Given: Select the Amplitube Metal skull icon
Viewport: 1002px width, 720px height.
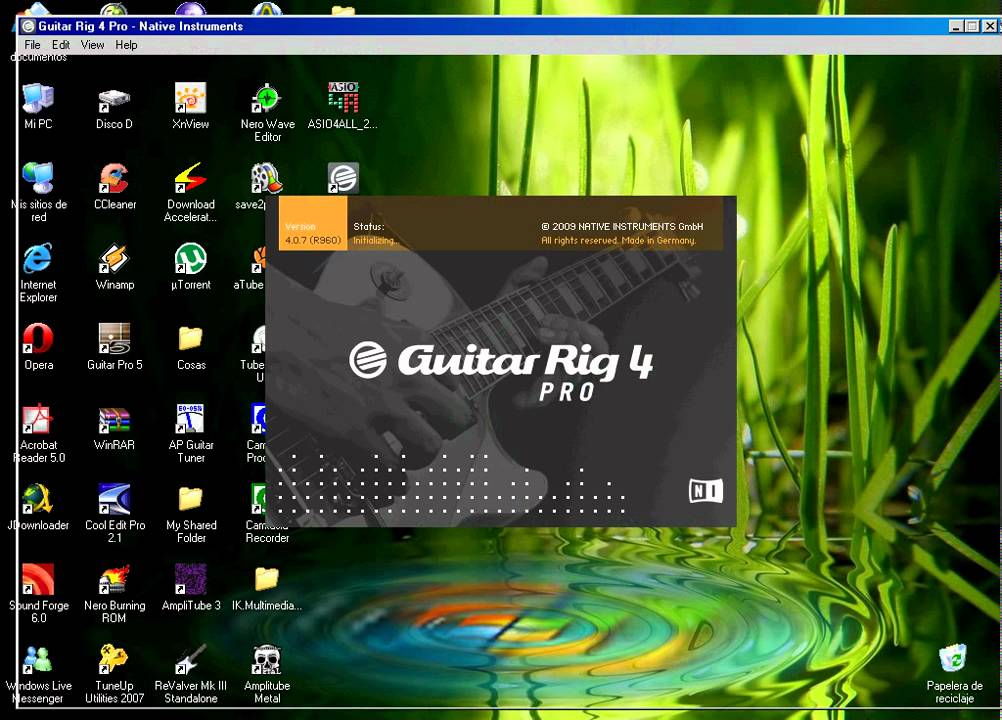Looking at the screenshot, I should pos(267,660).
